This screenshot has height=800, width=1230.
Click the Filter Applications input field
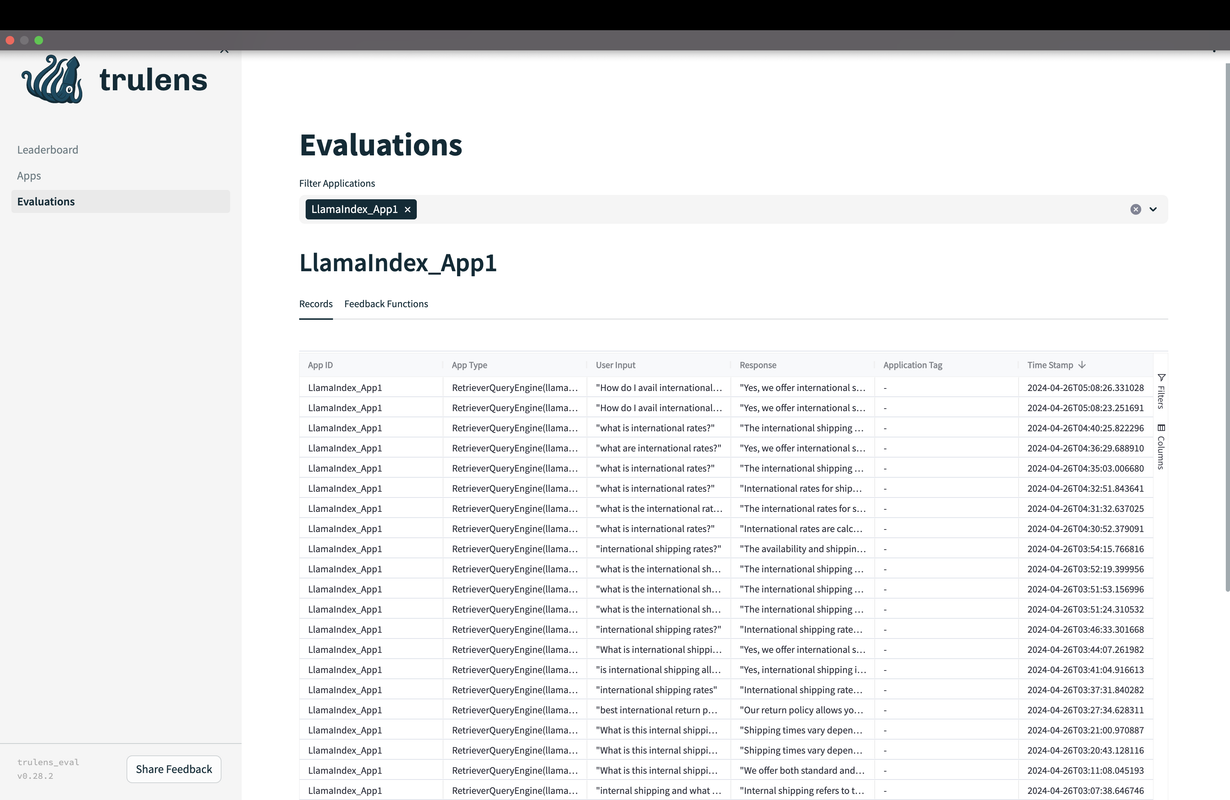733,210
